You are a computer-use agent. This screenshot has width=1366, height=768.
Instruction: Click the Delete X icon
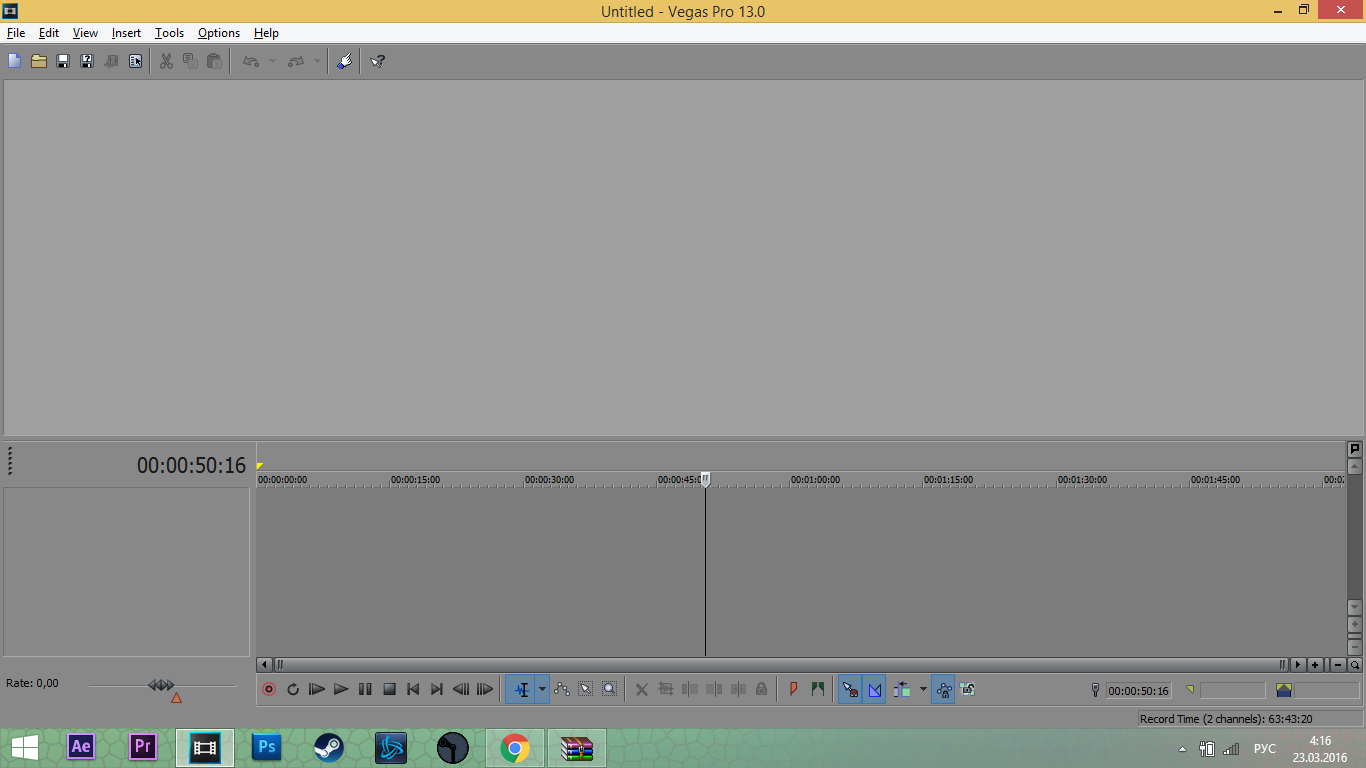point(642,689)
